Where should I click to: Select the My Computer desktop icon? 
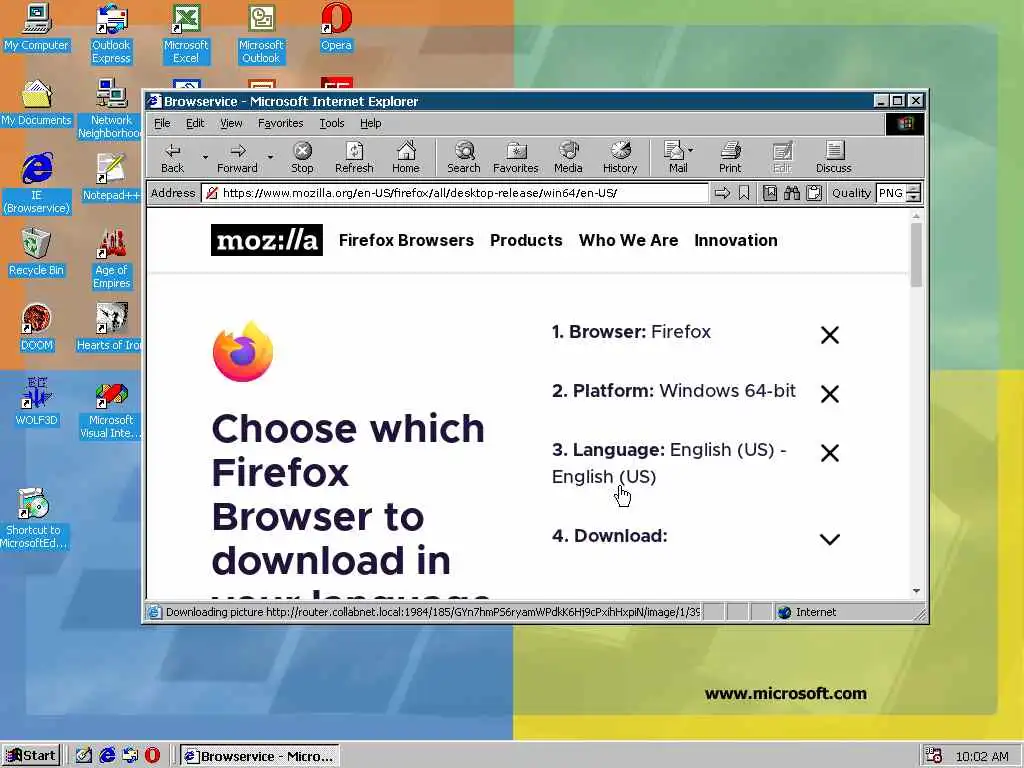36,27
